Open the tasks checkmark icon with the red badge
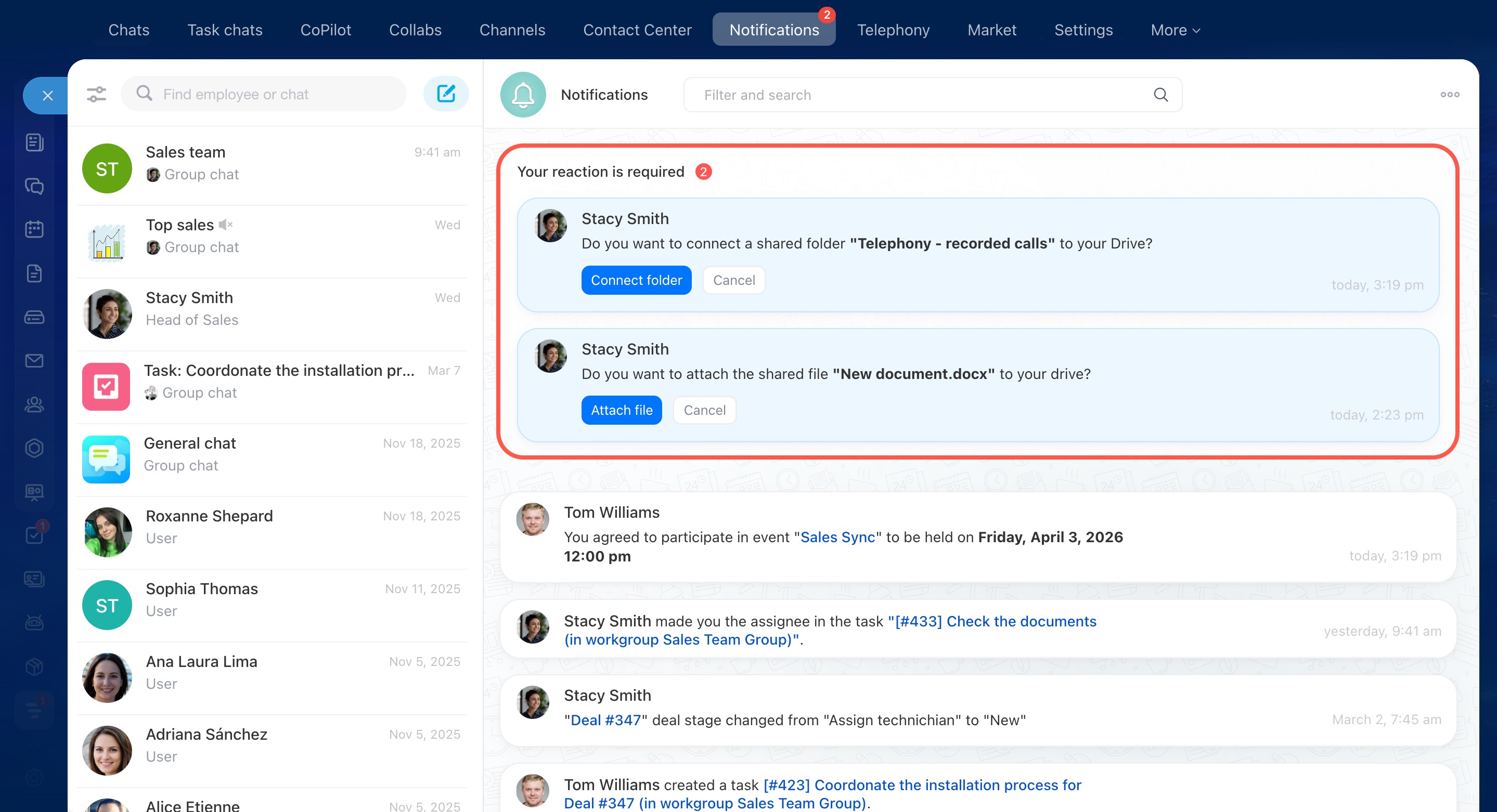The image size is (1497, 812). click(34, 535)
